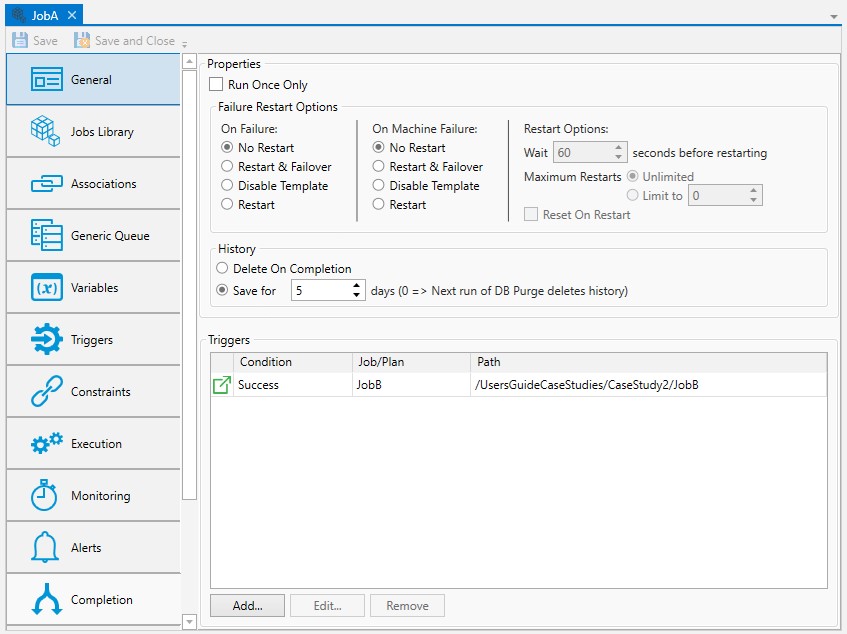Select Disable Template under On Machine Failure

[x=379, y=186]
